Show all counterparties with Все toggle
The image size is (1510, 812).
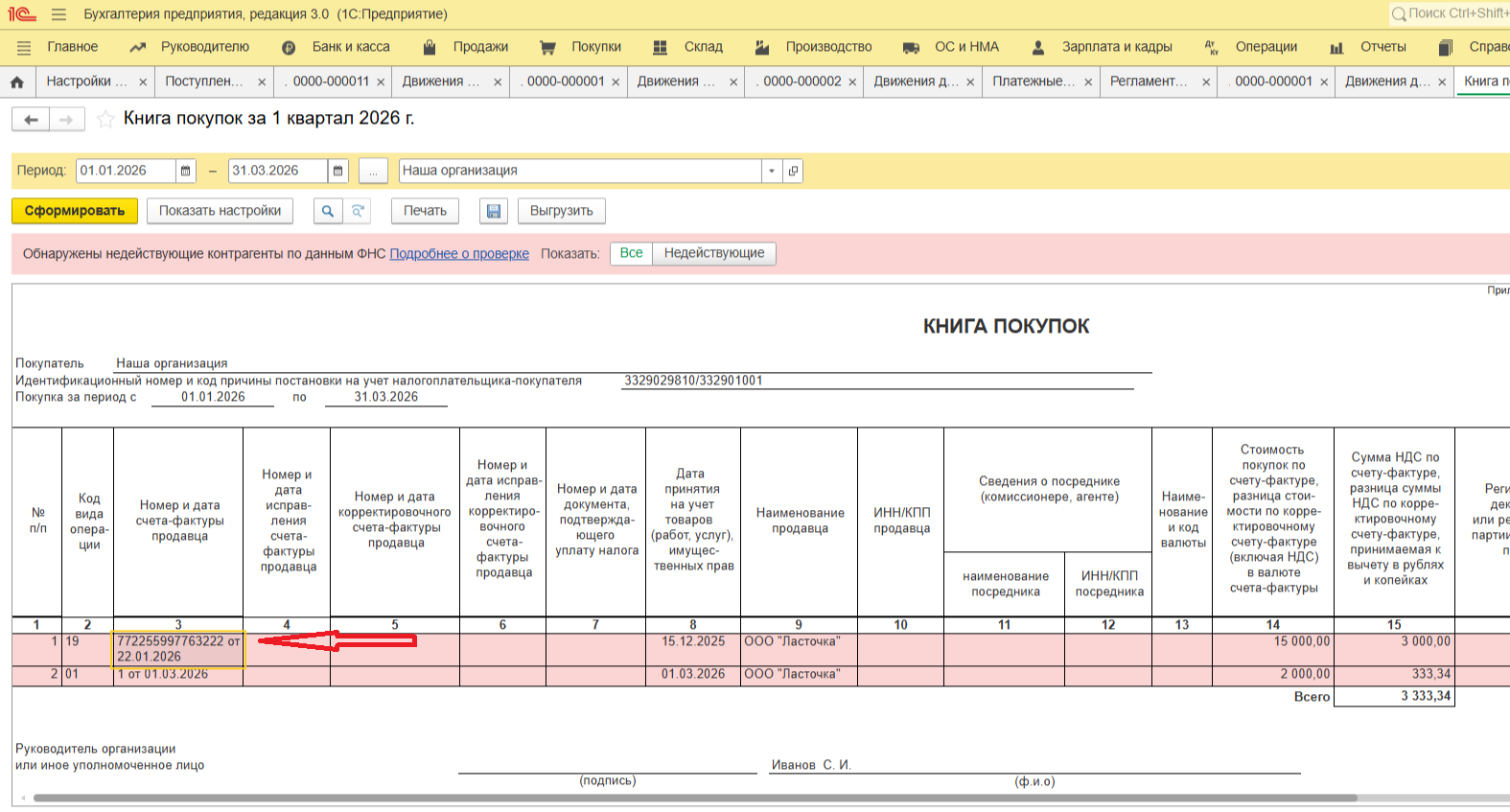click(631, 253)
